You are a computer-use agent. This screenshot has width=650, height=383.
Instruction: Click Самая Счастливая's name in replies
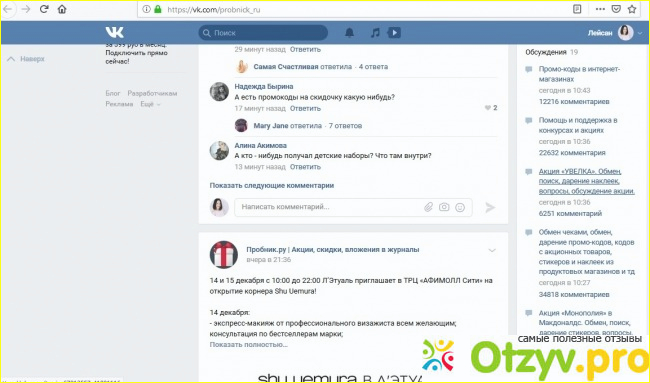(286, 67)
